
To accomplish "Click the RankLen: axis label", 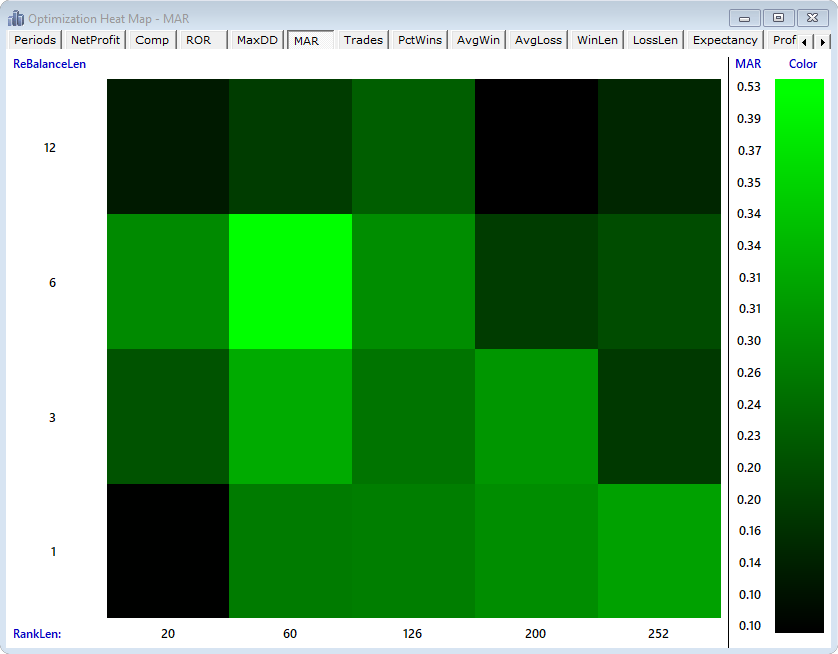I will pos(37,634).
